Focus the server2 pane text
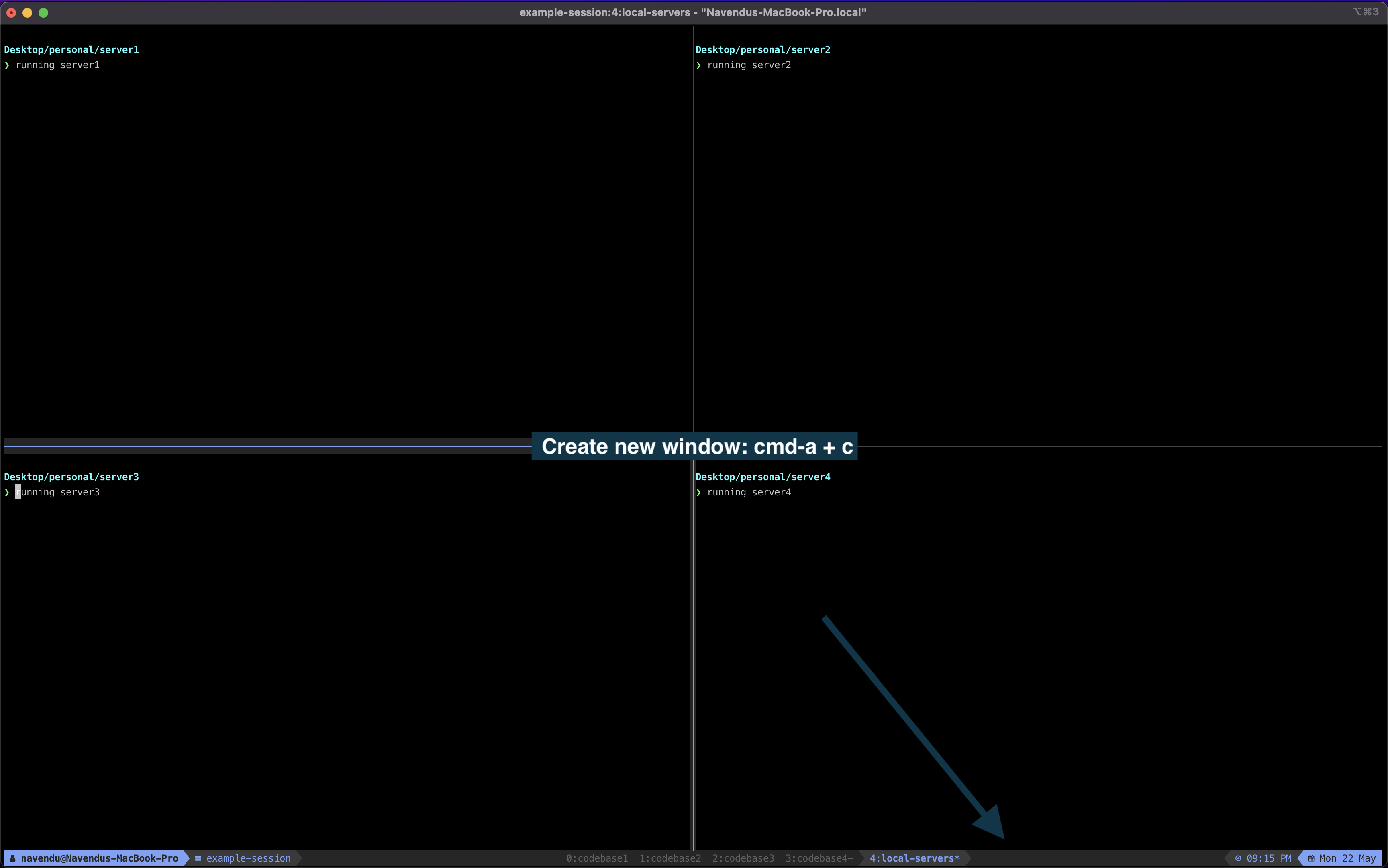Image resolution: width=1388 pixels, height=868 pixels. pos(749,65)
